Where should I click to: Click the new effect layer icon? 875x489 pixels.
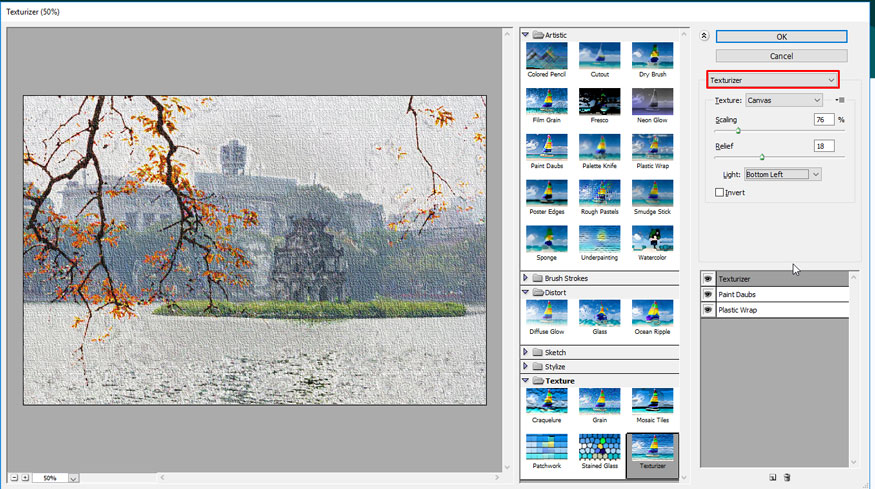coord(772,477)
